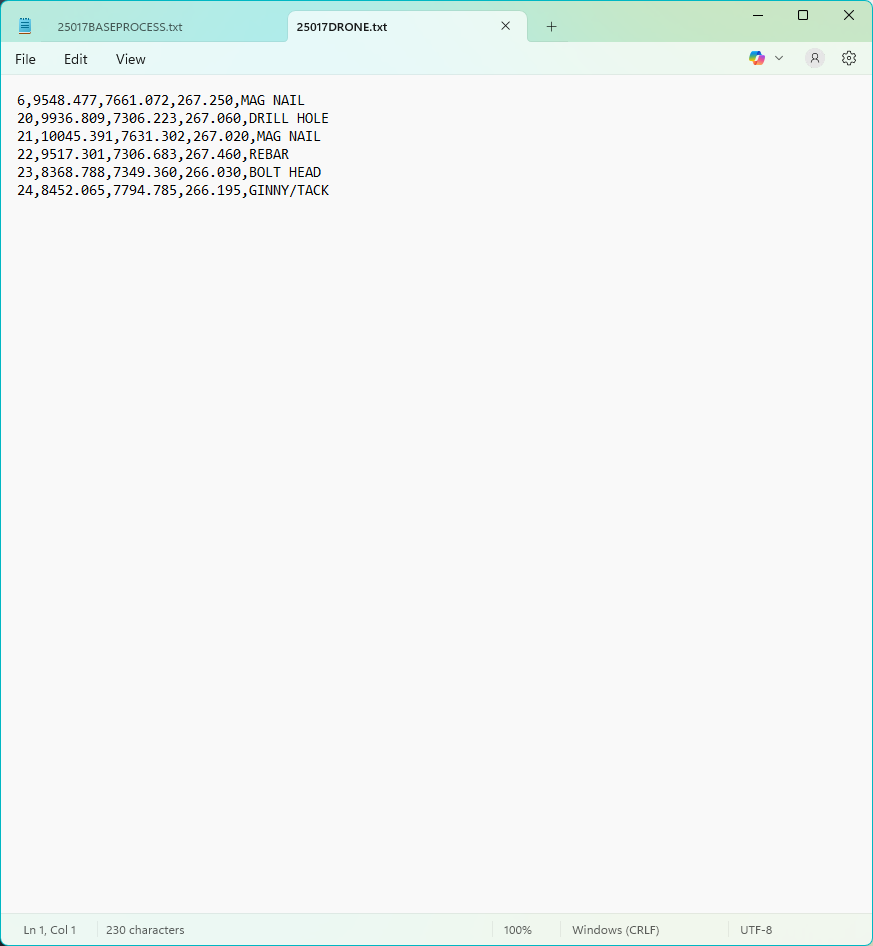Open the File menu
Viewport: 873px width, 946px height.
coord(25,59)
